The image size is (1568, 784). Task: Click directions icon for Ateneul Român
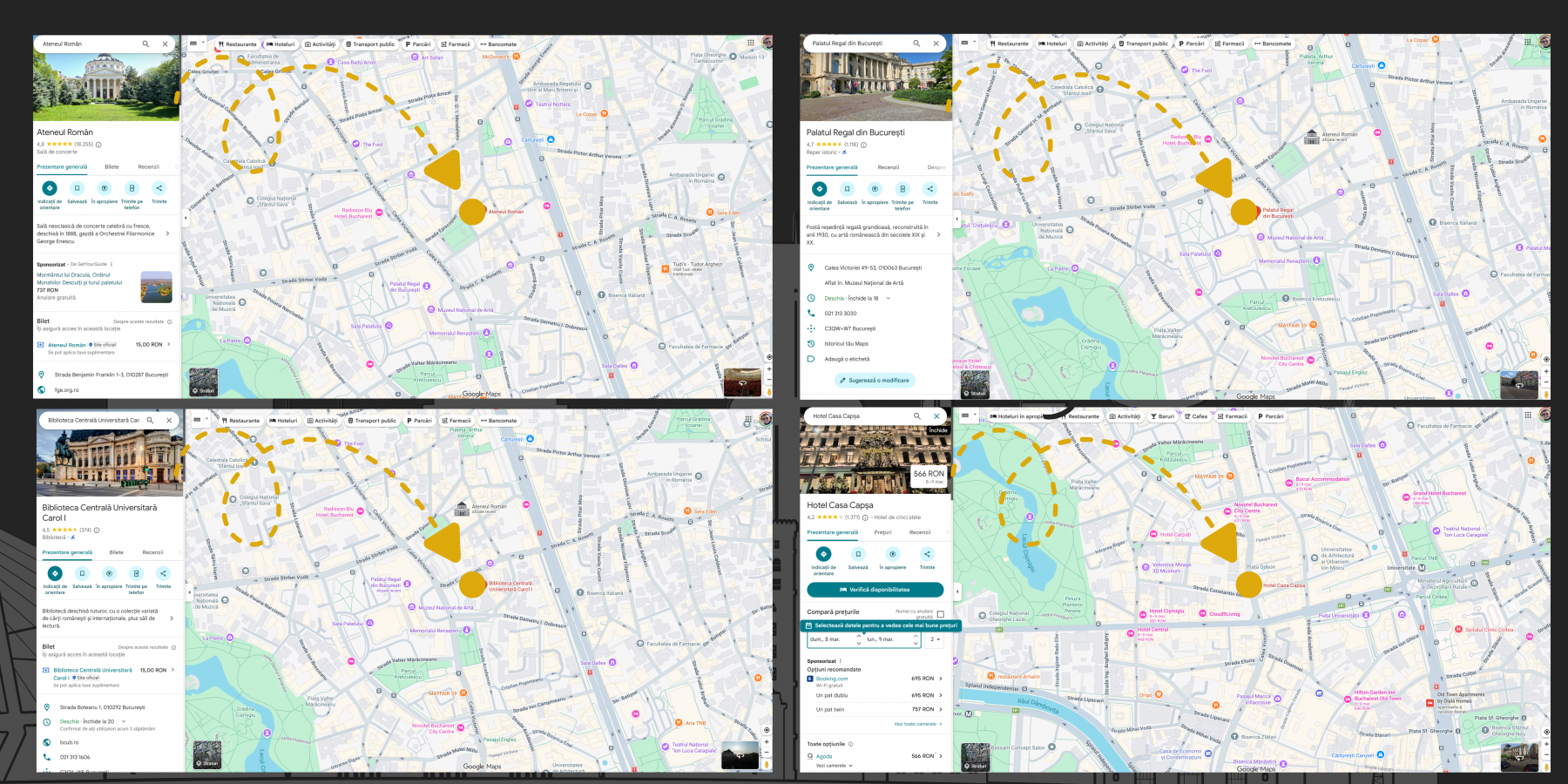pyautogui.click(x=50, y=188)
